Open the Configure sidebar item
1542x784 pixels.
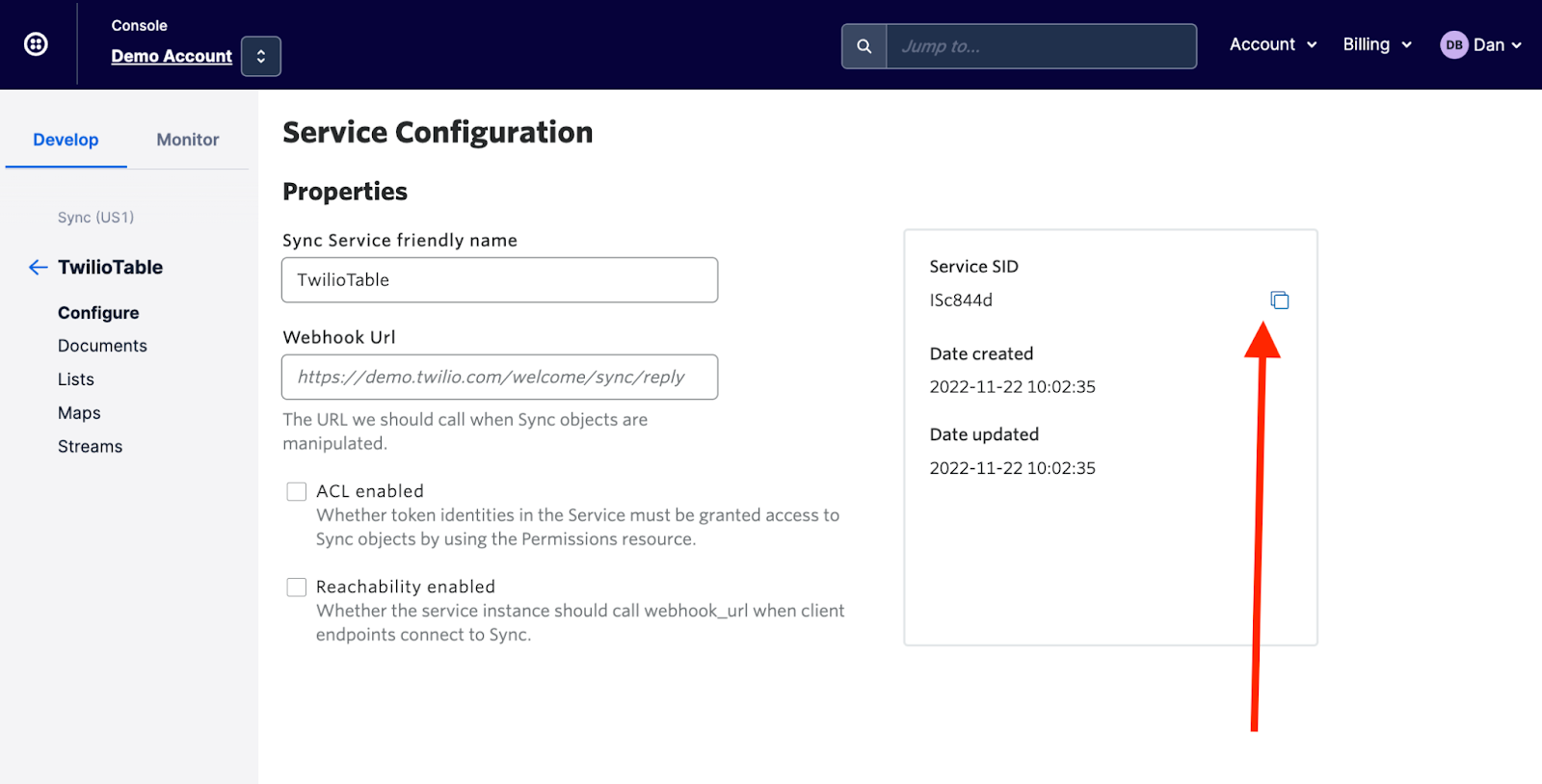tap(98, 313)
